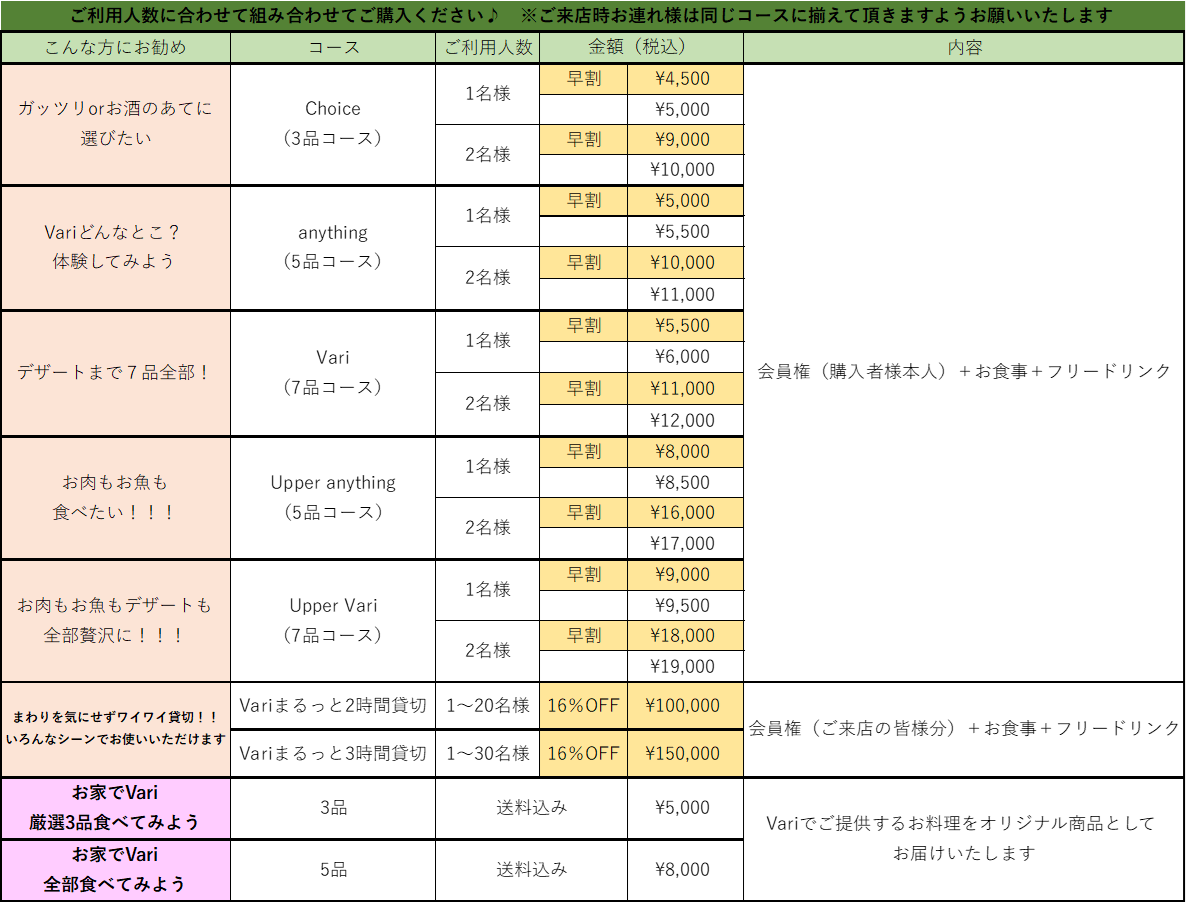Click the こんな方にお勧め header cell
The height and width of the screenshot is (903, 1186).
[116, 47]
